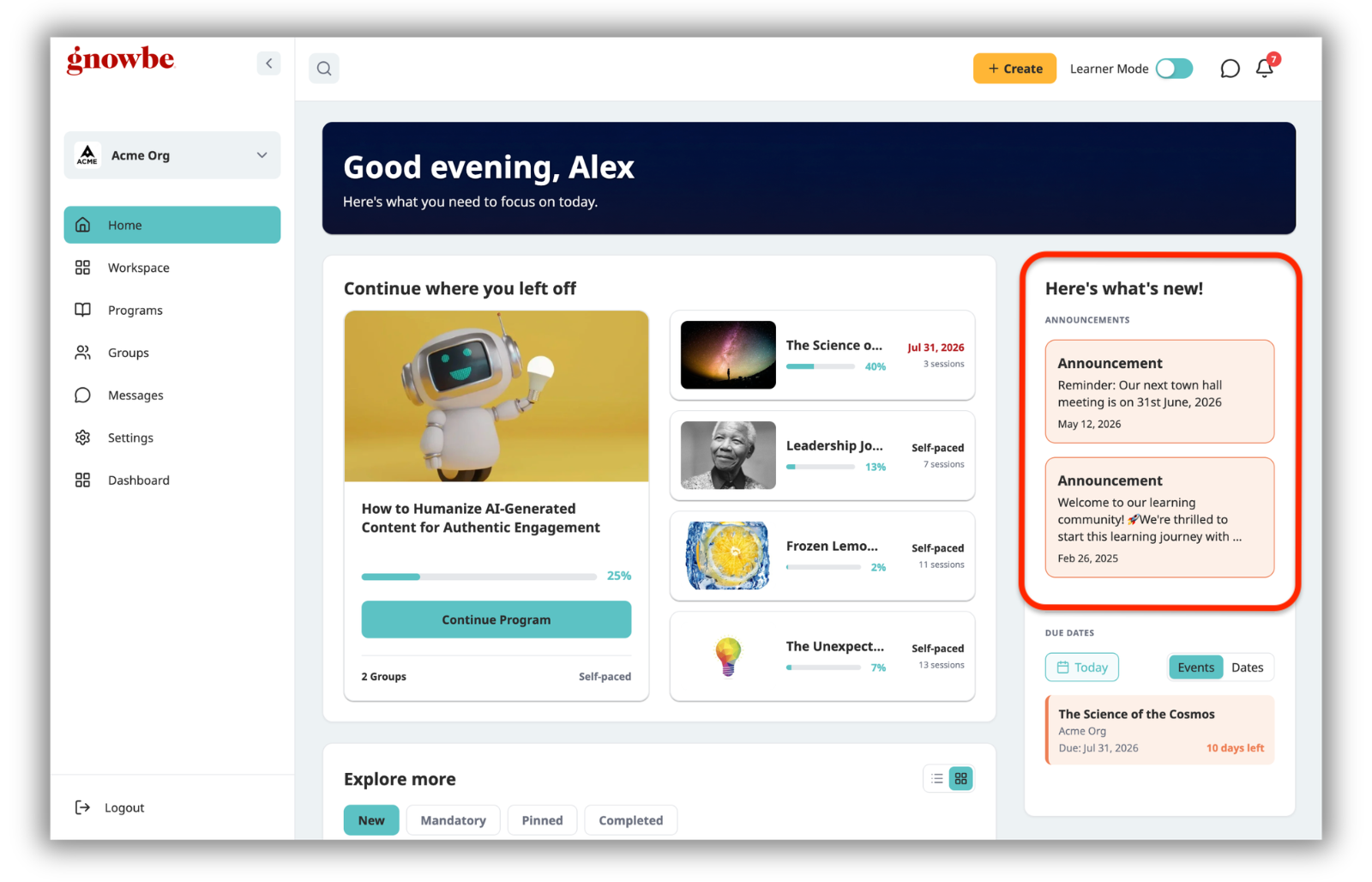The width and height of the screenshot is (1372, 882).
Task: Open The Science o... galaxy thumbnail
Action: pos(728,355)
